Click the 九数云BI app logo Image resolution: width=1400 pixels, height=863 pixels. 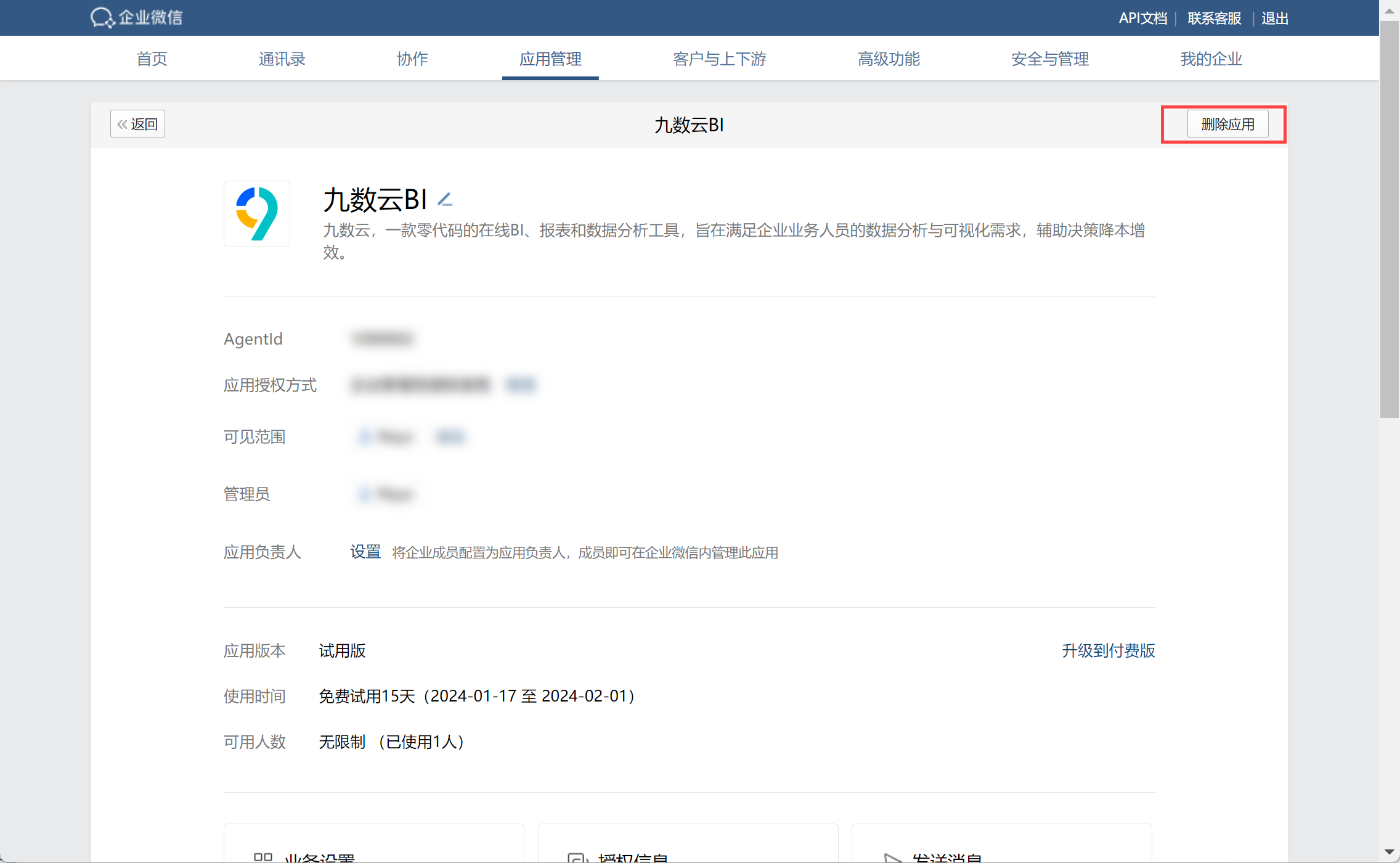click(x=257, y=213)
